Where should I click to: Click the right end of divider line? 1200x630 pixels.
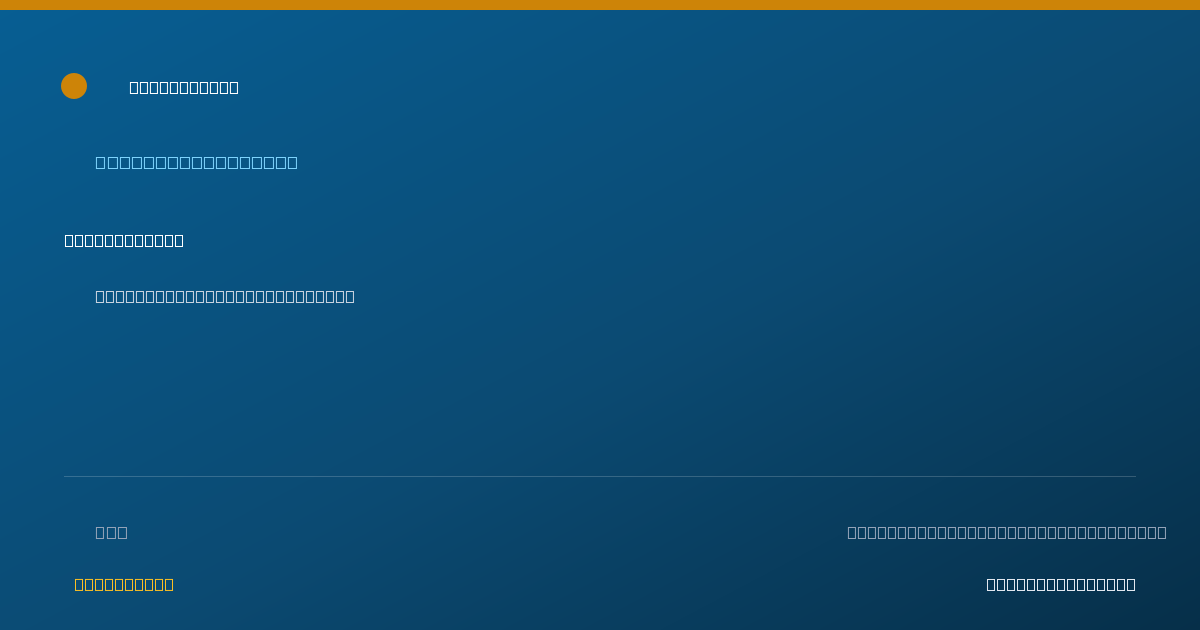(x=1134, y=476)
